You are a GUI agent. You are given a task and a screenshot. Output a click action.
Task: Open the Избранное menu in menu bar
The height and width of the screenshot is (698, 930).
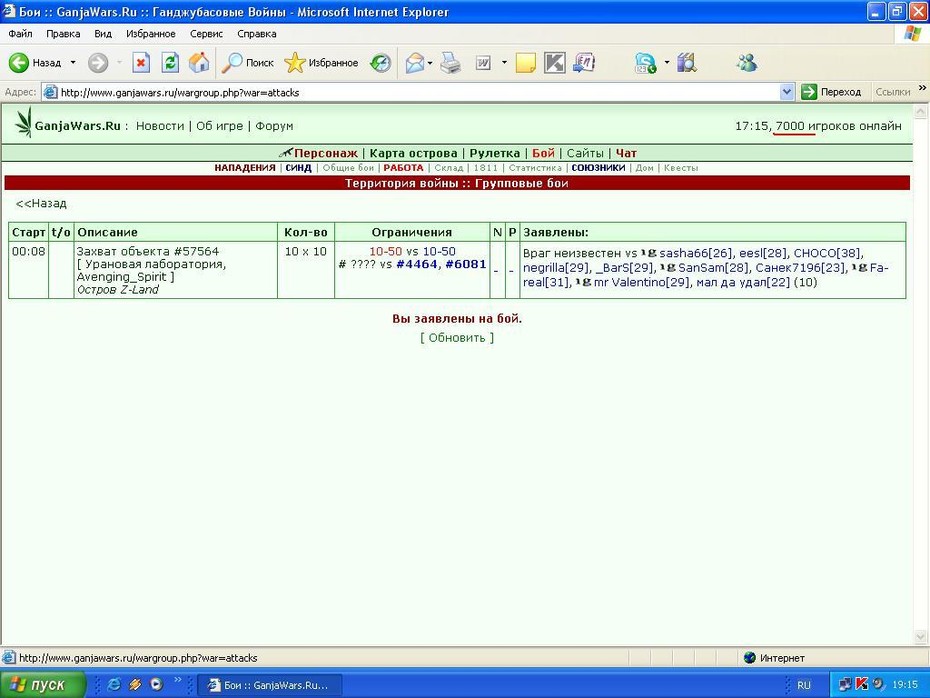pos(151,34)
